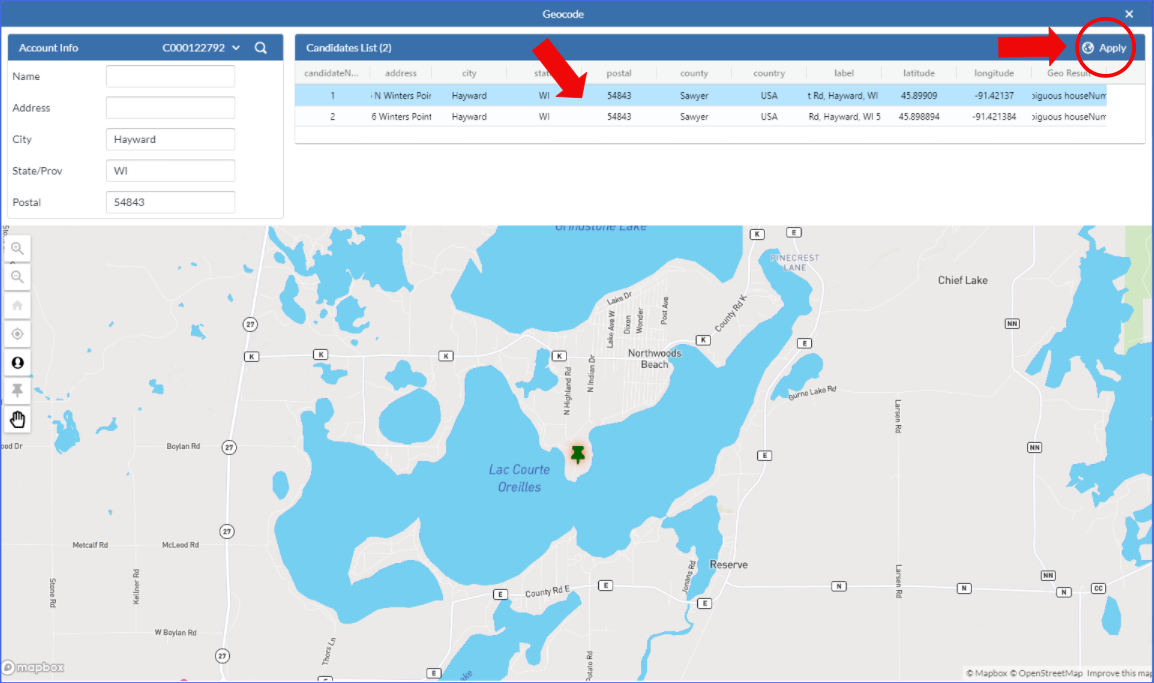The height and width of the screenshot is (683, 1154).
Task: Click the State/Prov field containing WI
Action: pyautogui.click(x=171, y=171)
